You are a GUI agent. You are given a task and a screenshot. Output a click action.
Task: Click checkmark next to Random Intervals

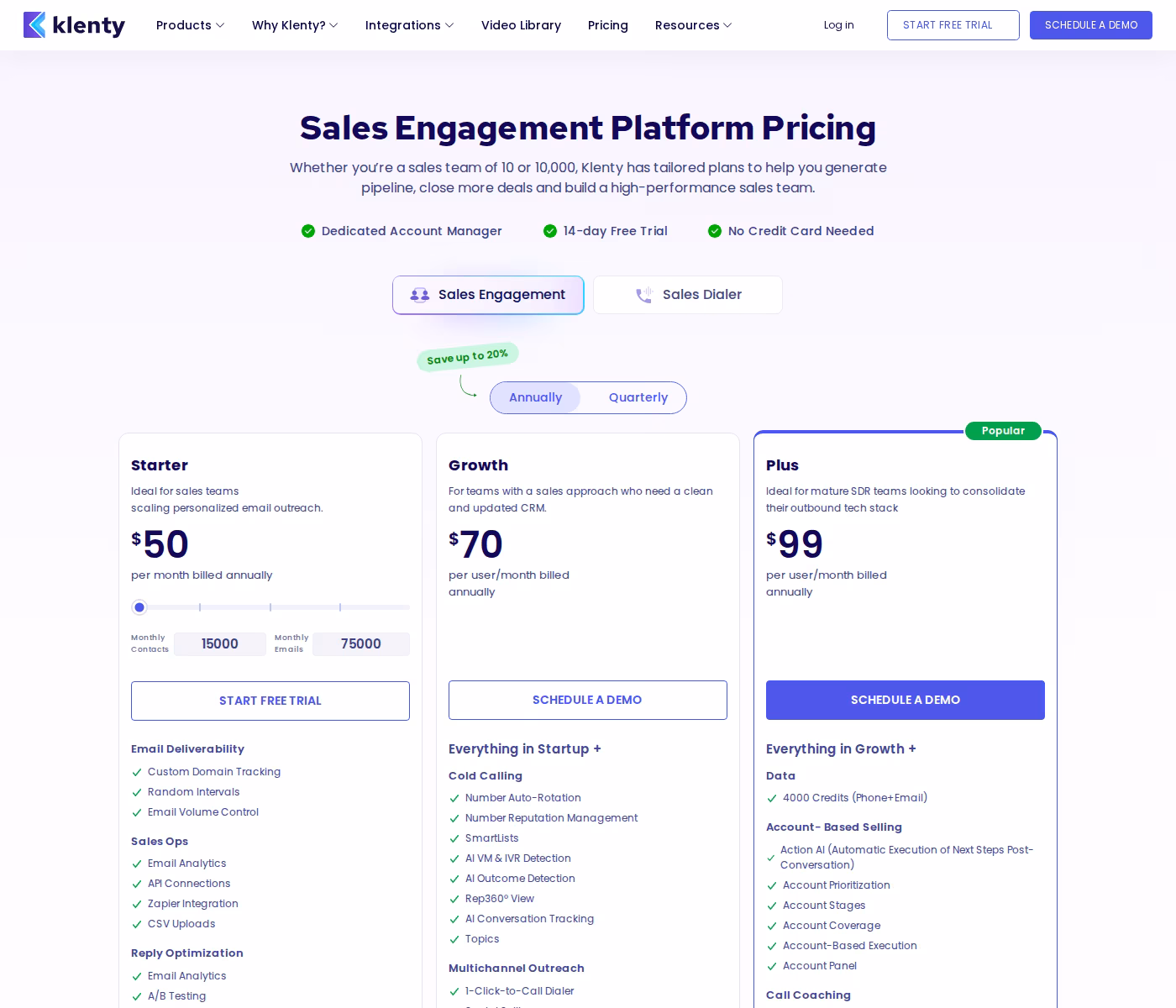137,792
